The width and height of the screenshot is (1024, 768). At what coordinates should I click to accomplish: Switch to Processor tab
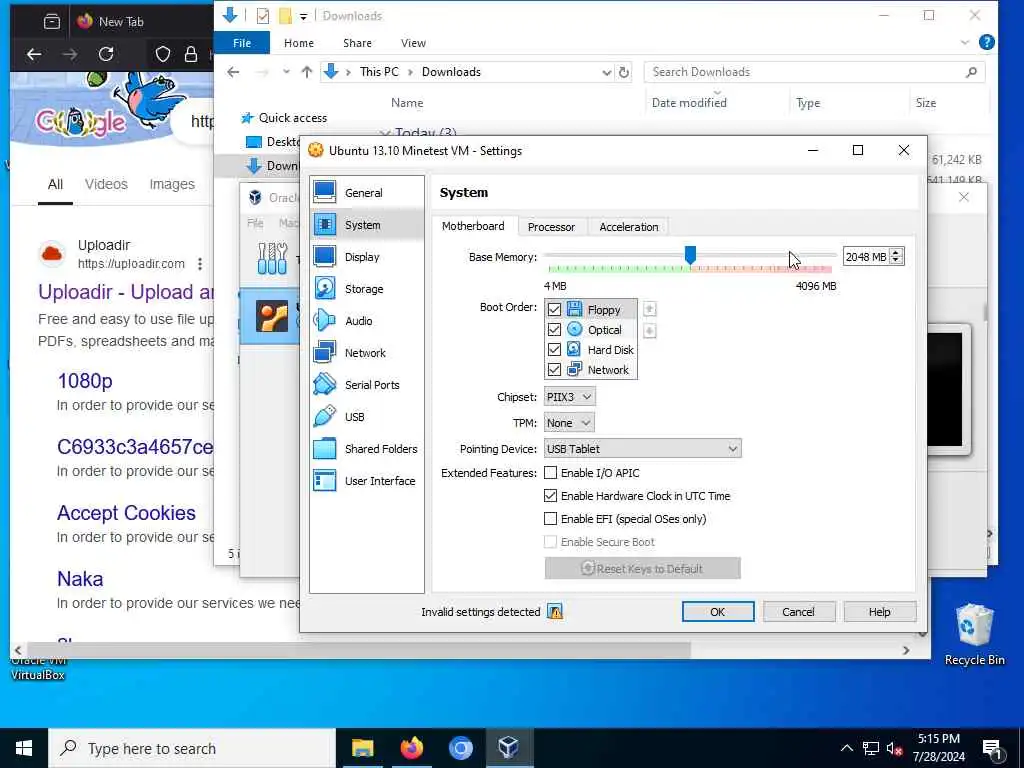coord(551,227)
